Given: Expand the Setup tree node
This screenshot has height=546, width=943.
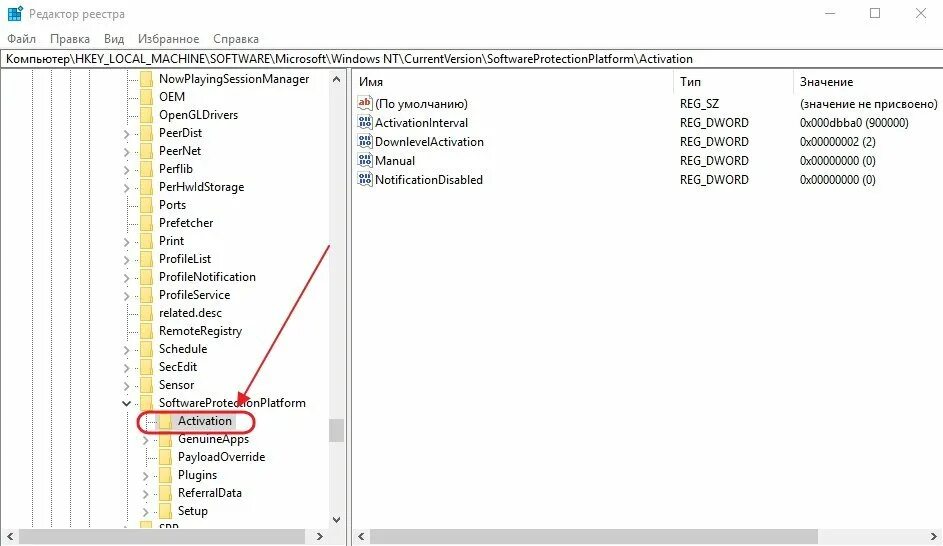Looking at the screenshot, I should pyautogui.click(x=146, y=512).
